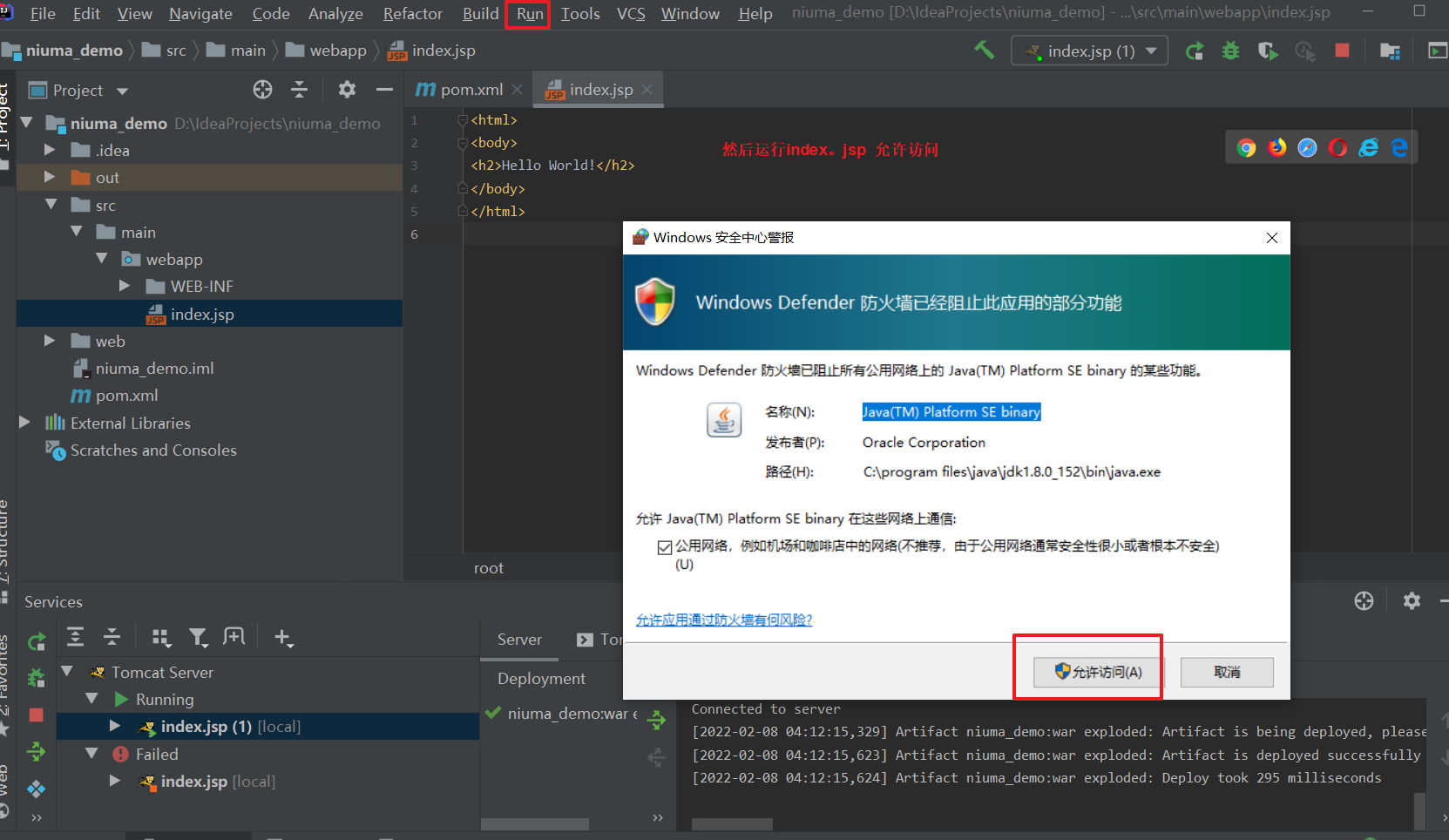
Task: Open page in Internet Explorer icon
Action: (x=1369, y=147)
